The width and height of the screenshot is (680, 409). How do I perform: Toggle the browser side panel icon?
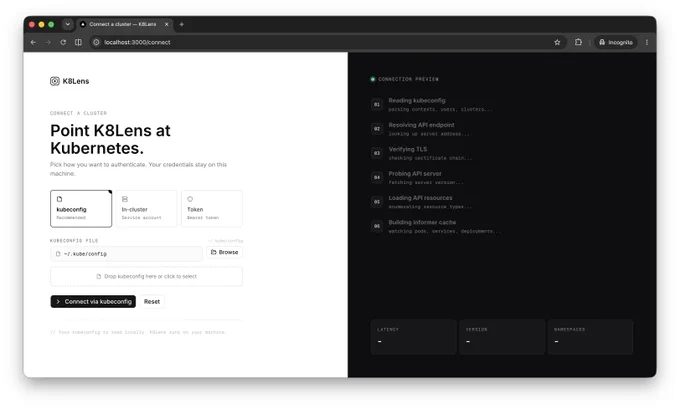click(x=78, y=42)
